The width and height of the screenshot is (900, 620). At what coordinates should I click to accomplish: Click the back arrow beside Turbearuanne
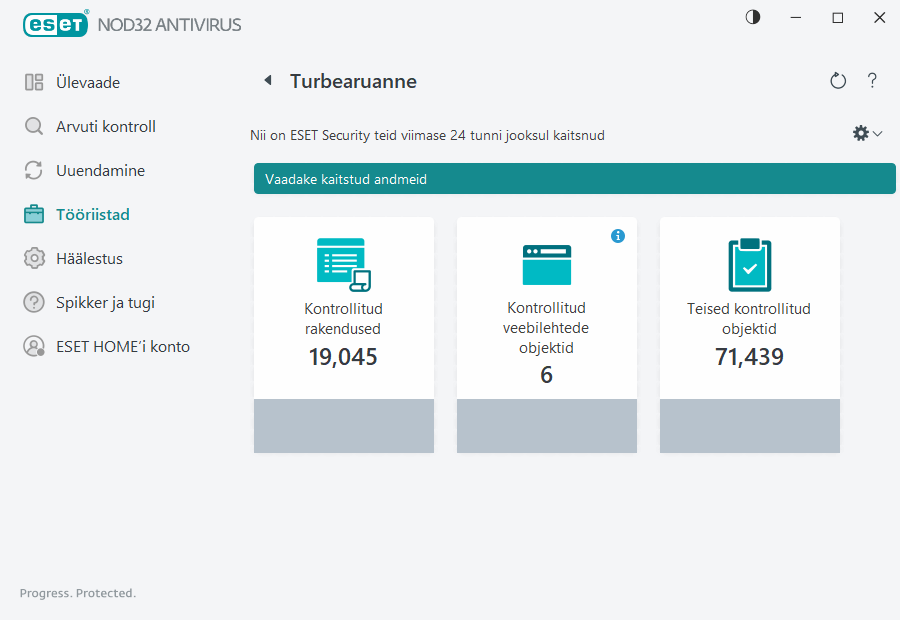(267, 80)
